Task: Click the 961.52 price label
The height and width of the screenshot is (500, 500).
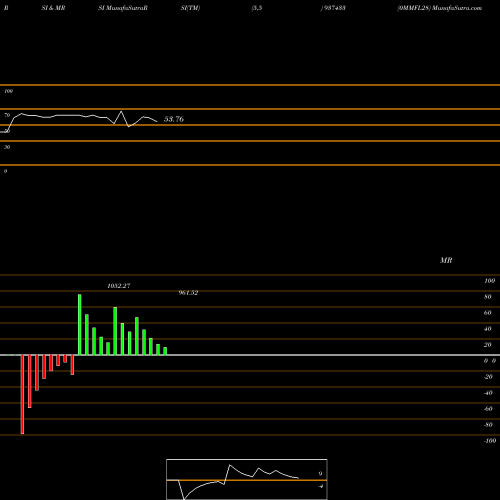Action: tap(188, 293)
